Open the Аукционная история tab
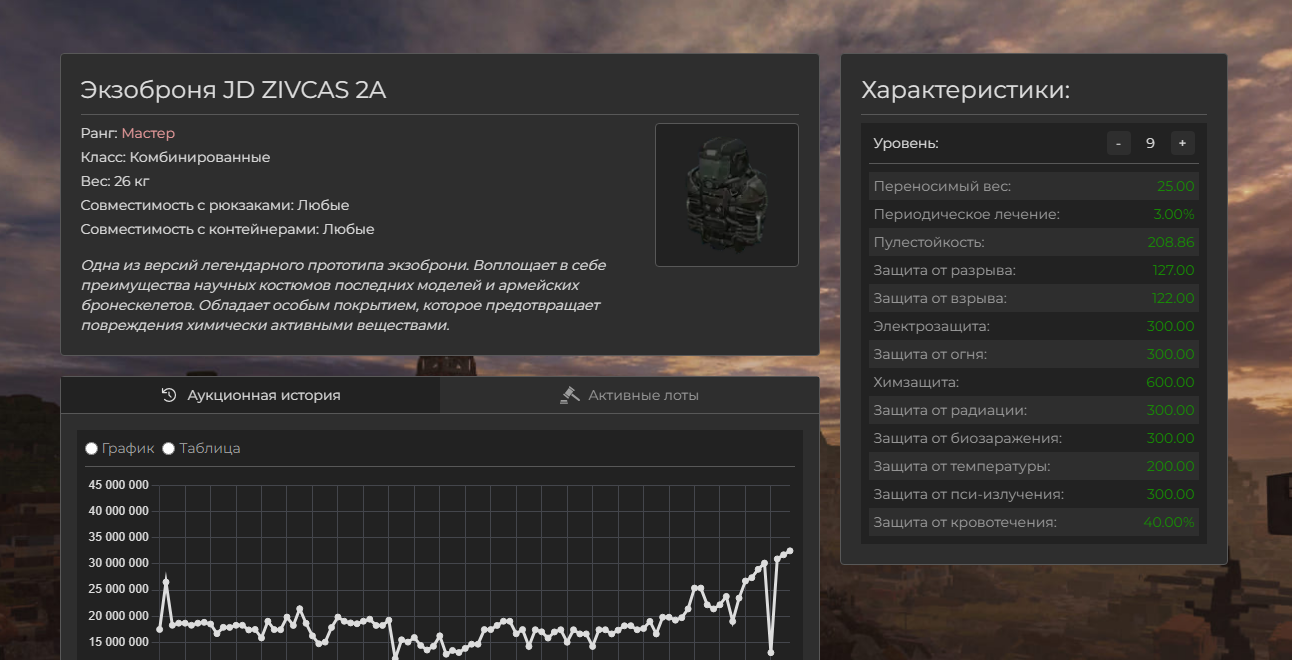 [x=250, y=395]
